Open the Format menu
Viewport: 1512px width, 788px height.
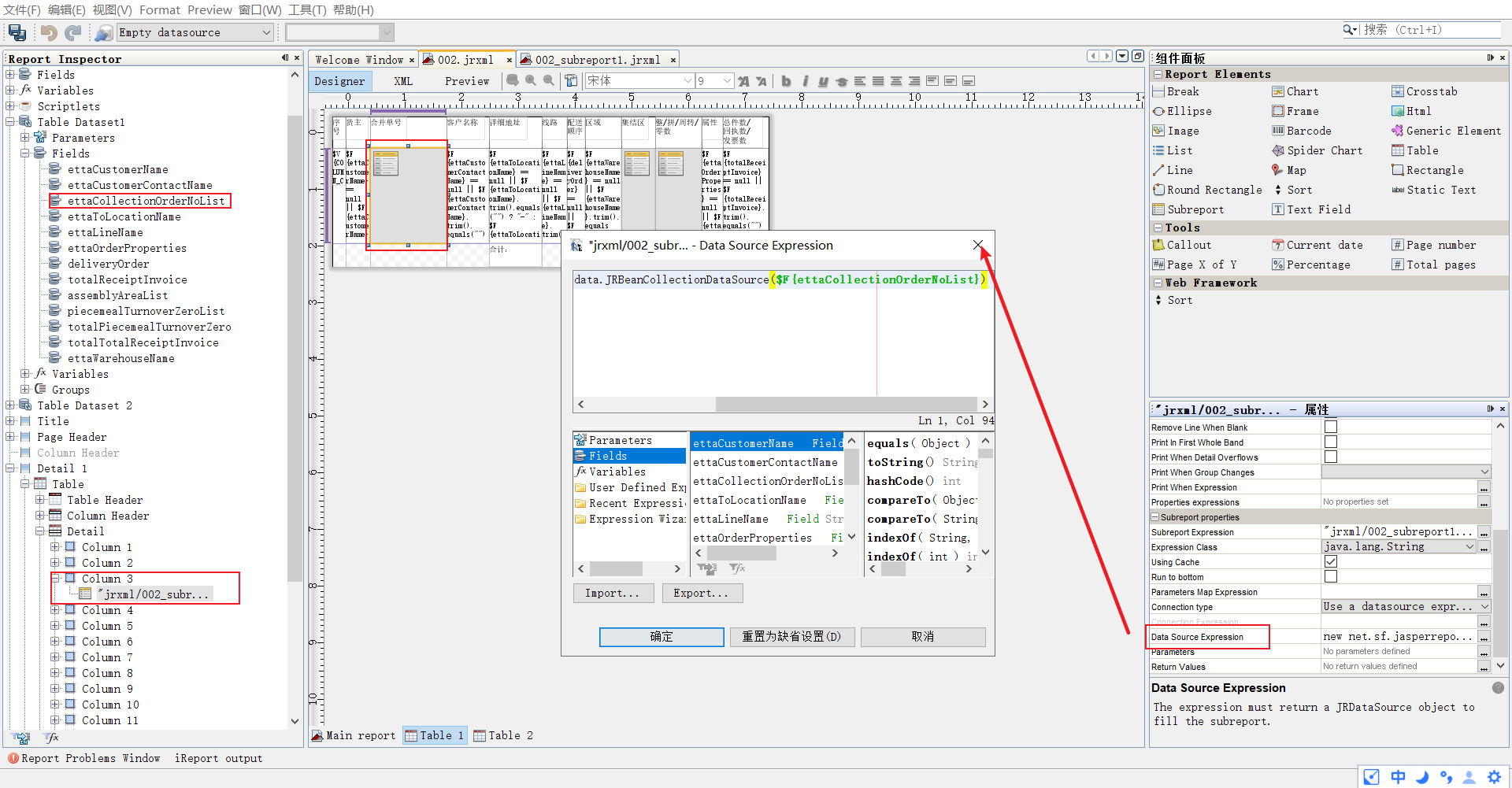coord(160,10)
